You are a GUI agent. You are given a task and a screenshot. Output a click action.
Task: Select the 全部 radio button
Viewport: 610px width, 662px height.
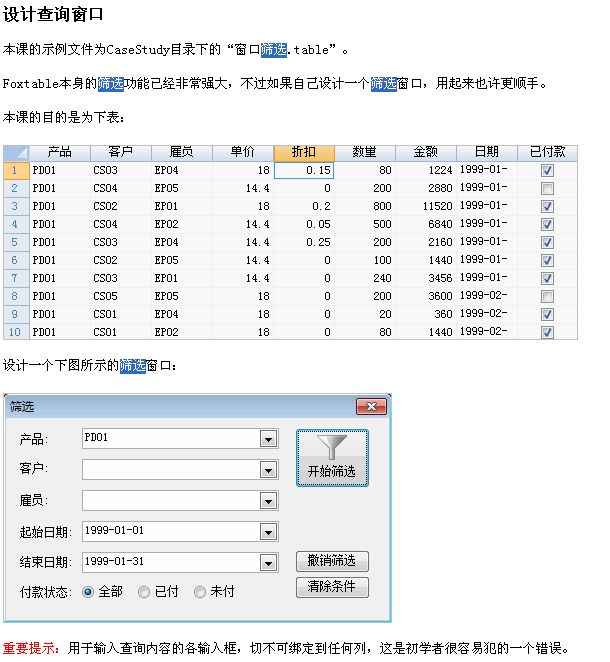(x=89, y=592)
